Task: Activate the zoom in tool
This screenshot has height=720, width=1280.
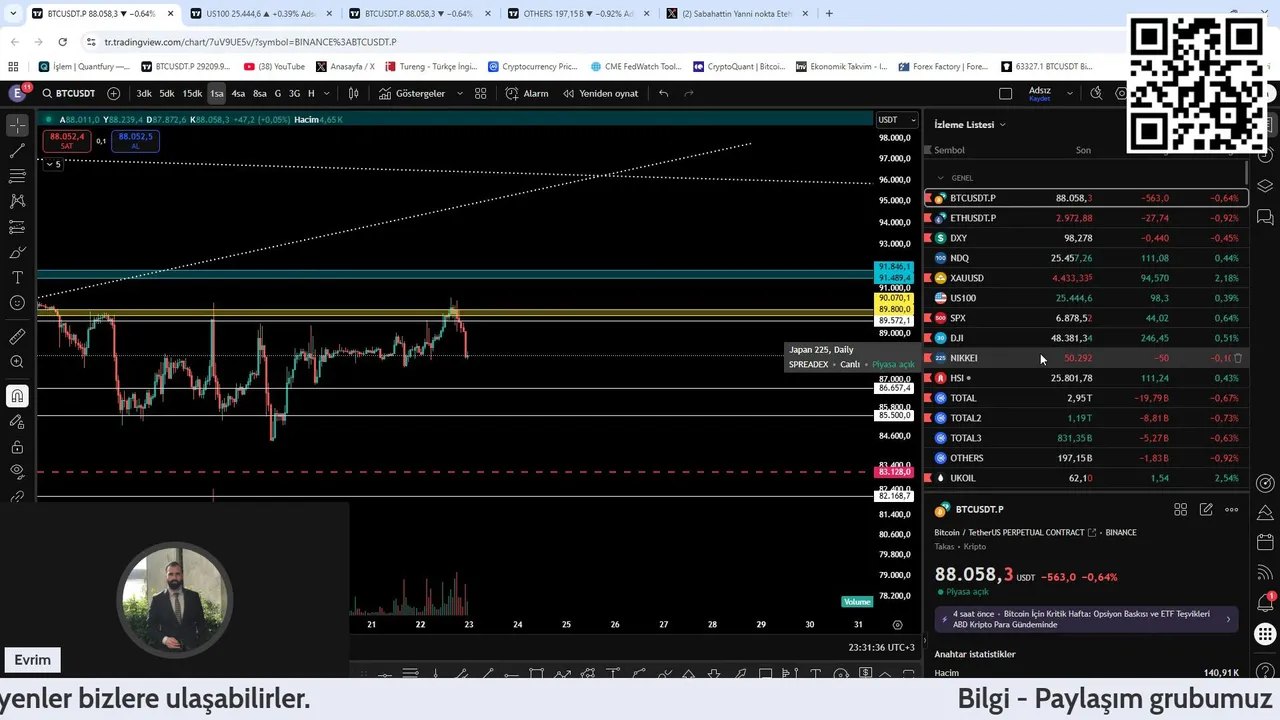Action: pos(17,362)
